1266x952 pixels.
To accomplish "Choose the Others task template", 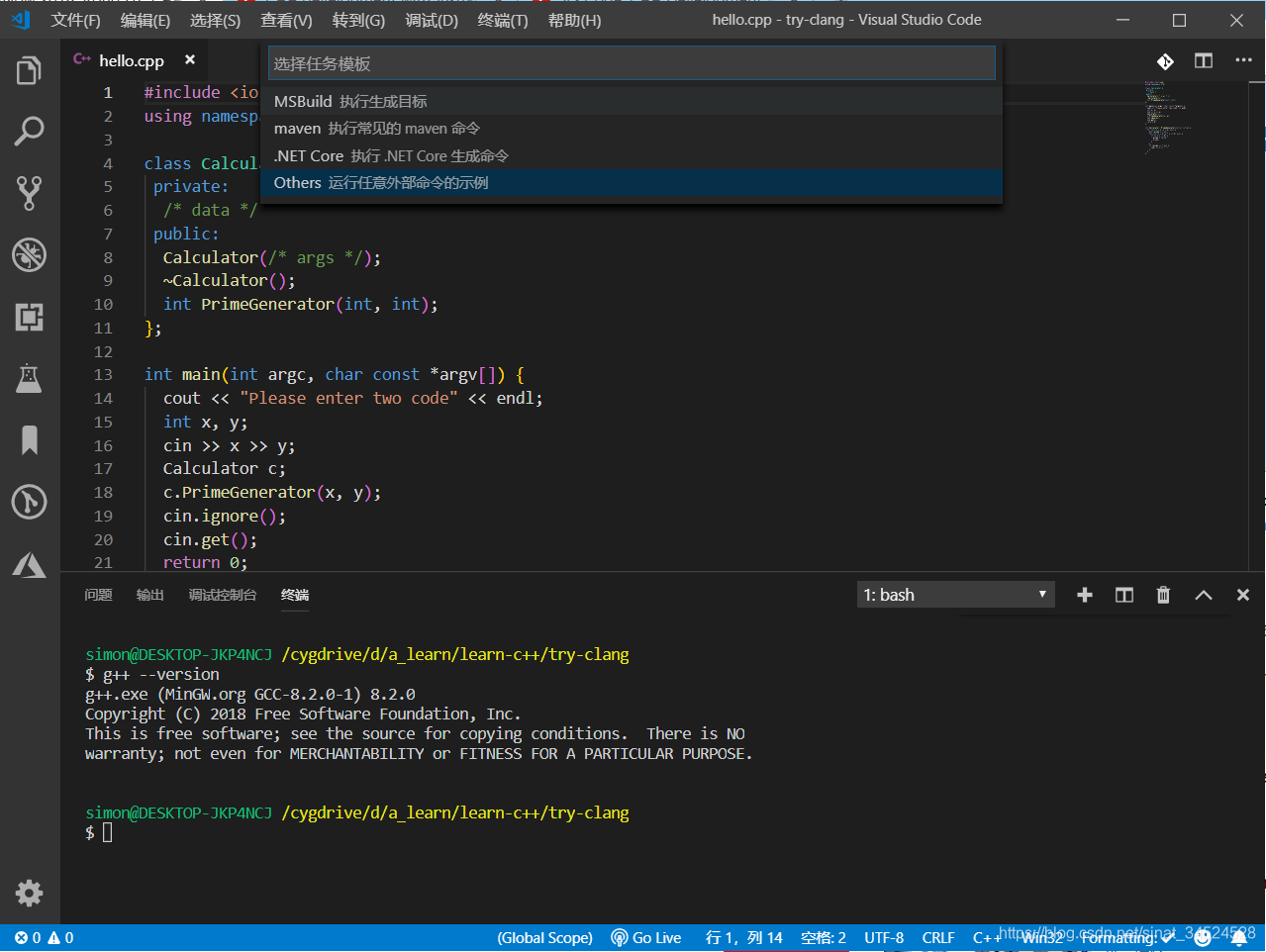I will (632, 183).
